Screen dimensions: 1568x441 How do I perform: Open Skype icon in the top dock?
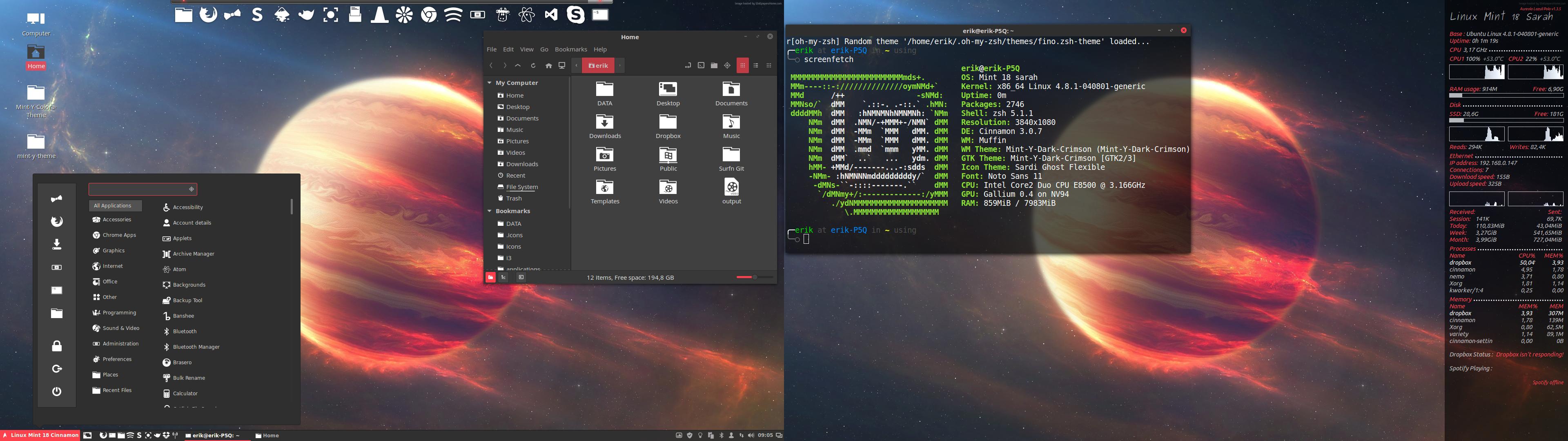[576, 15]
